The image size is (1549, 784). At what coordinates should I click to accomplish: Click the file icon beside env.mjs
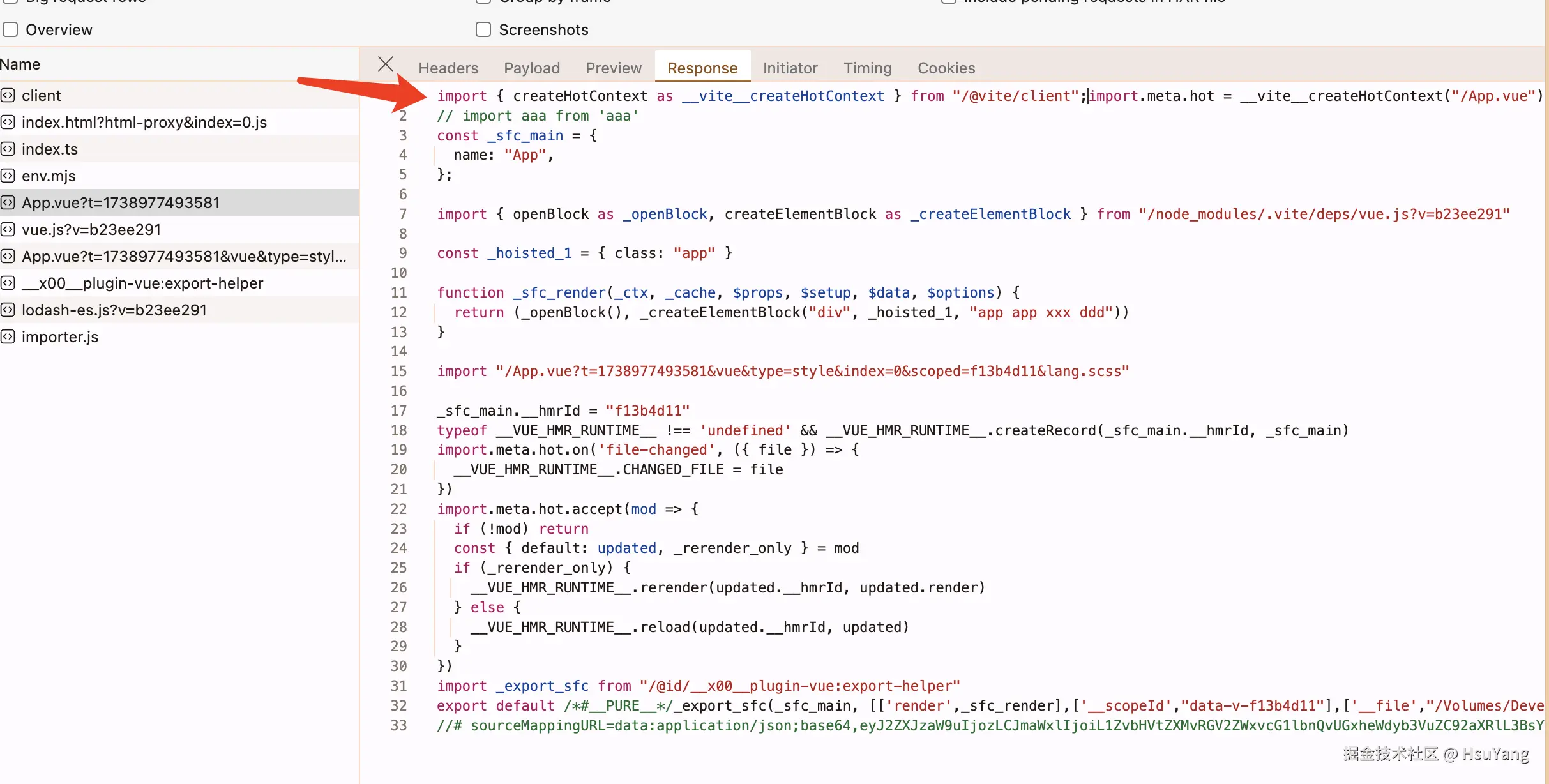click(8, 176)
